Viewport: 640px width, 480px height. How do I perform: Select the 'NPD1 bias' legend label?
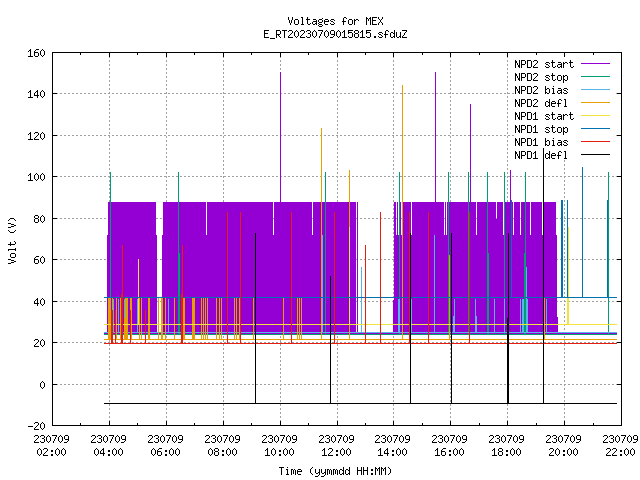(x=541, y=142)
